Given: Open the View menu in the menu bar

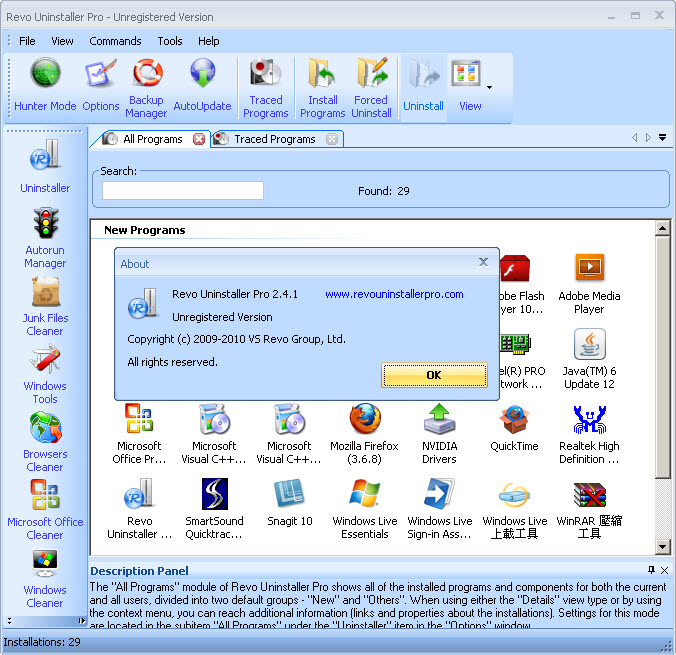Looking at the screenshot, I should pos(62,41).
